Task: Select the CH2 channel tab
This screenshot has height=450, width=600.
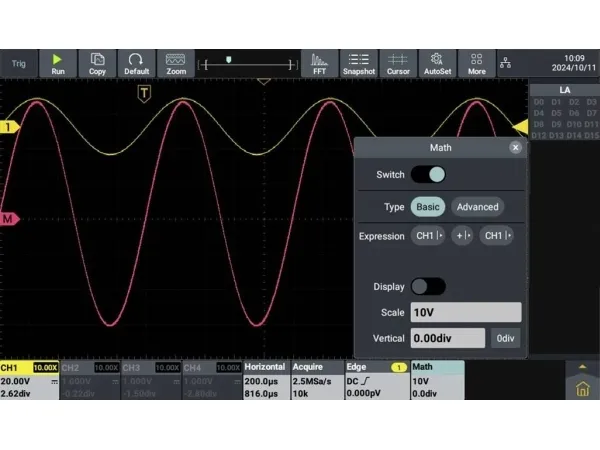Action: 89,381
